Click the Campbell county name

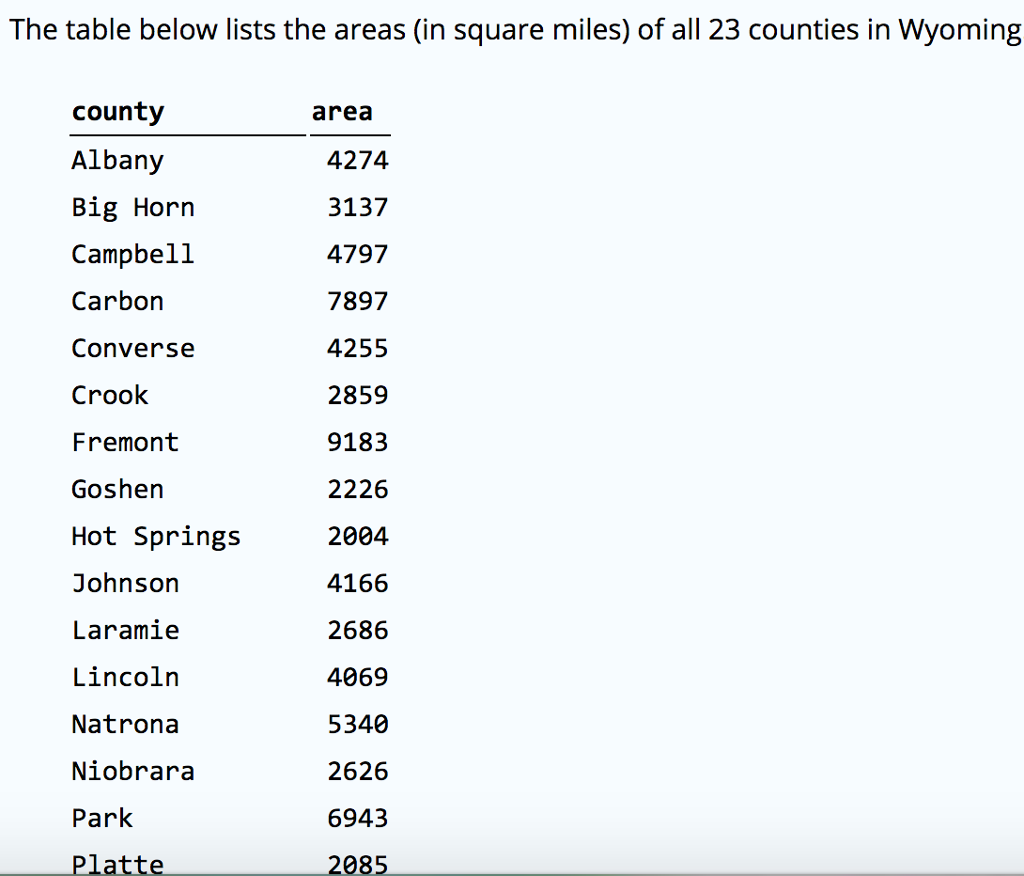point(132,254)
